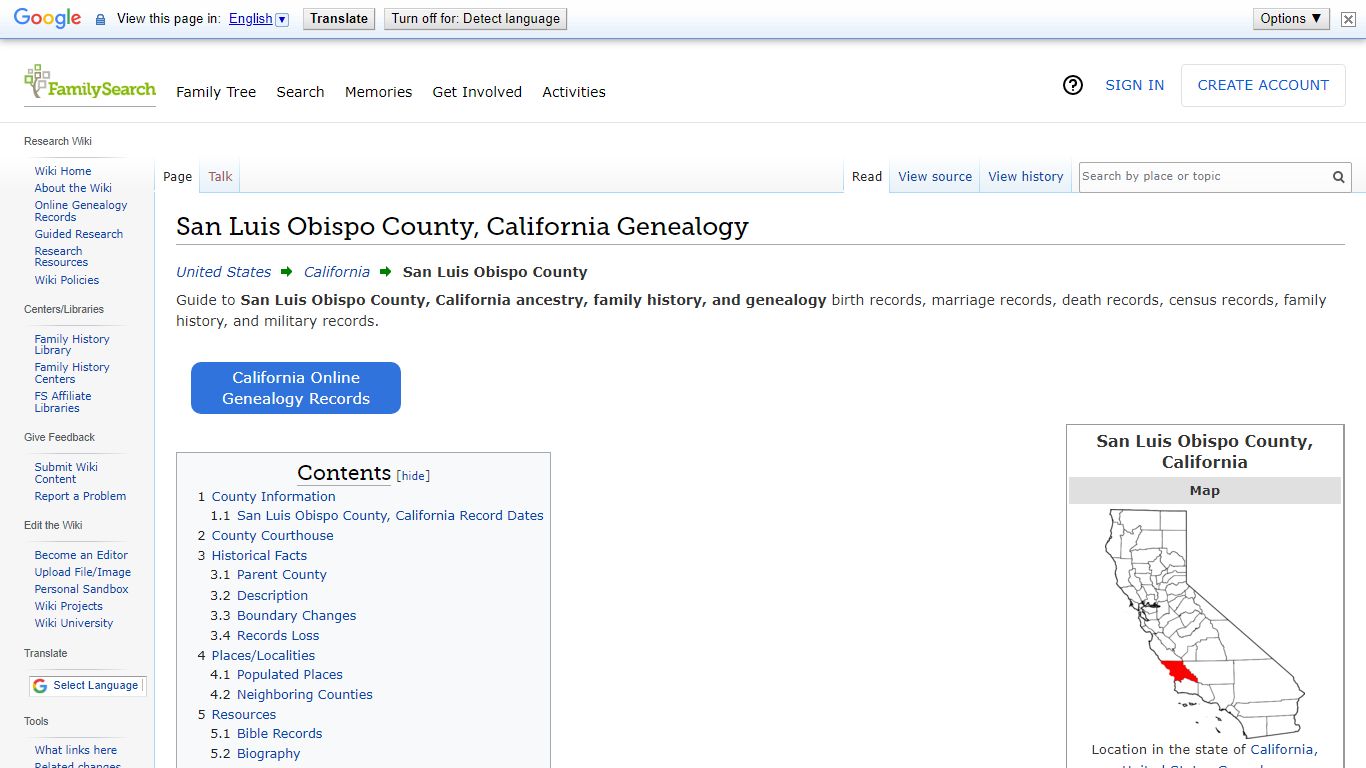The image size is (1366, 768).
Task: Close the Google translate bar
Action: tap(1348, 19)
